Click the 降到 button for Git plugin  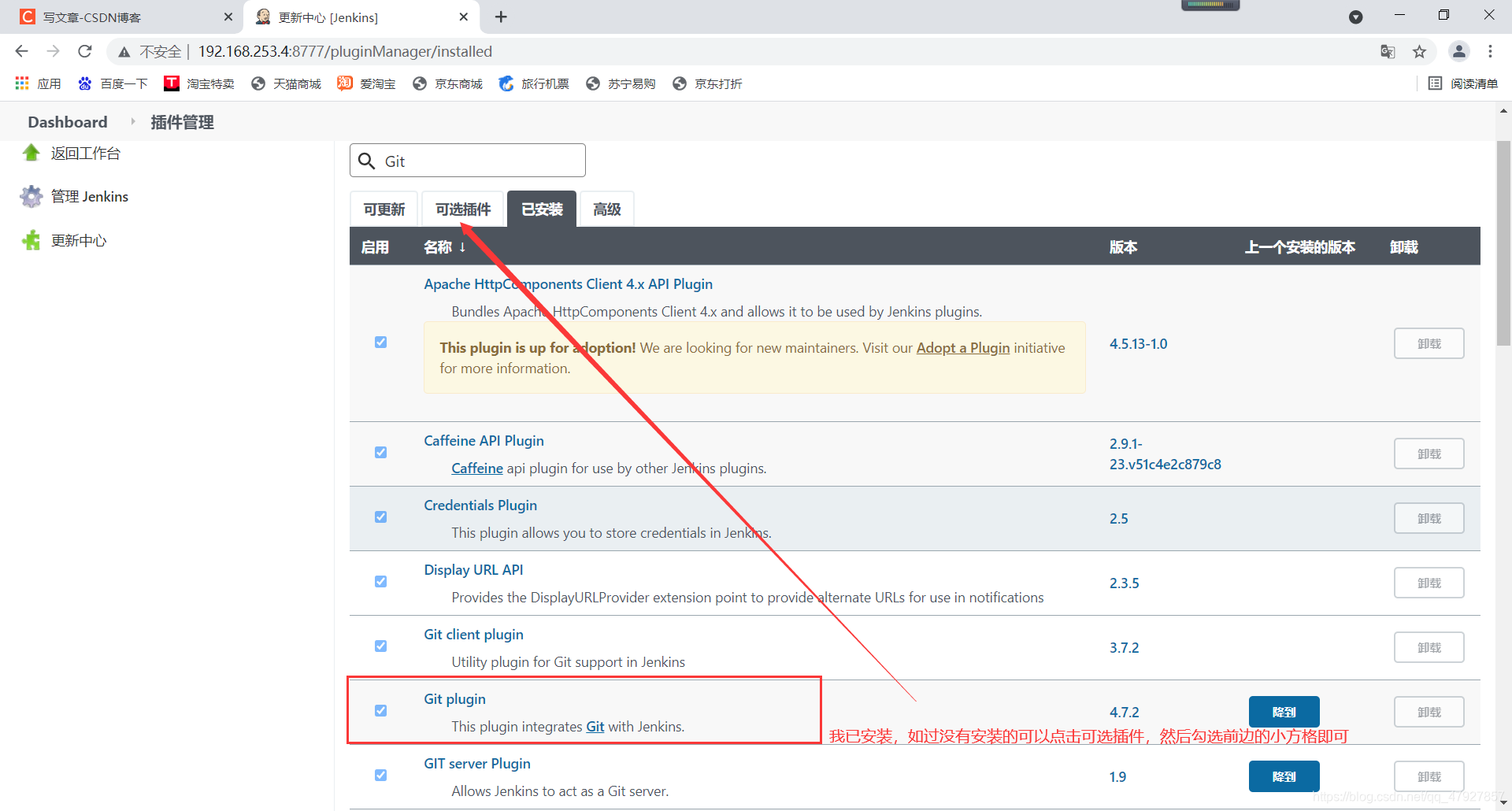1284,712
